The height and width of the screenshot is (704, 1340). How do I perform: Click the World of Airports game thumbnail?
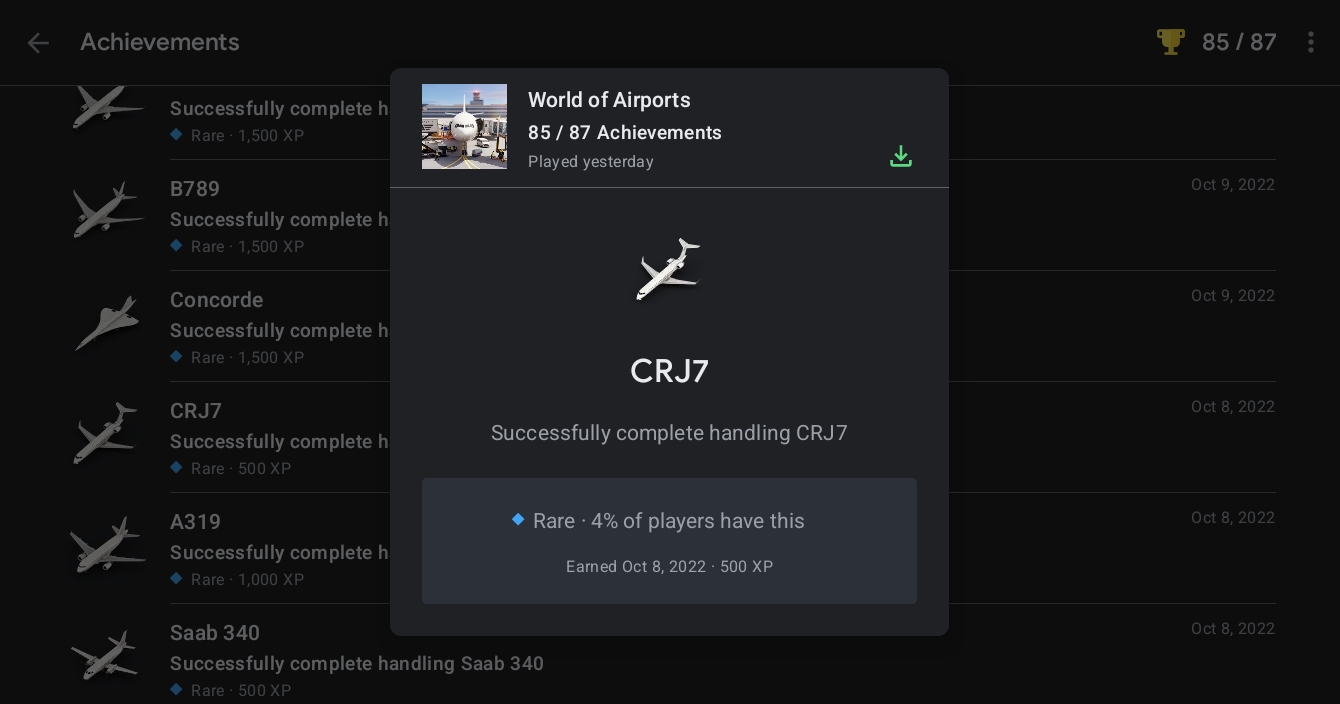click(x=464, y=126)
